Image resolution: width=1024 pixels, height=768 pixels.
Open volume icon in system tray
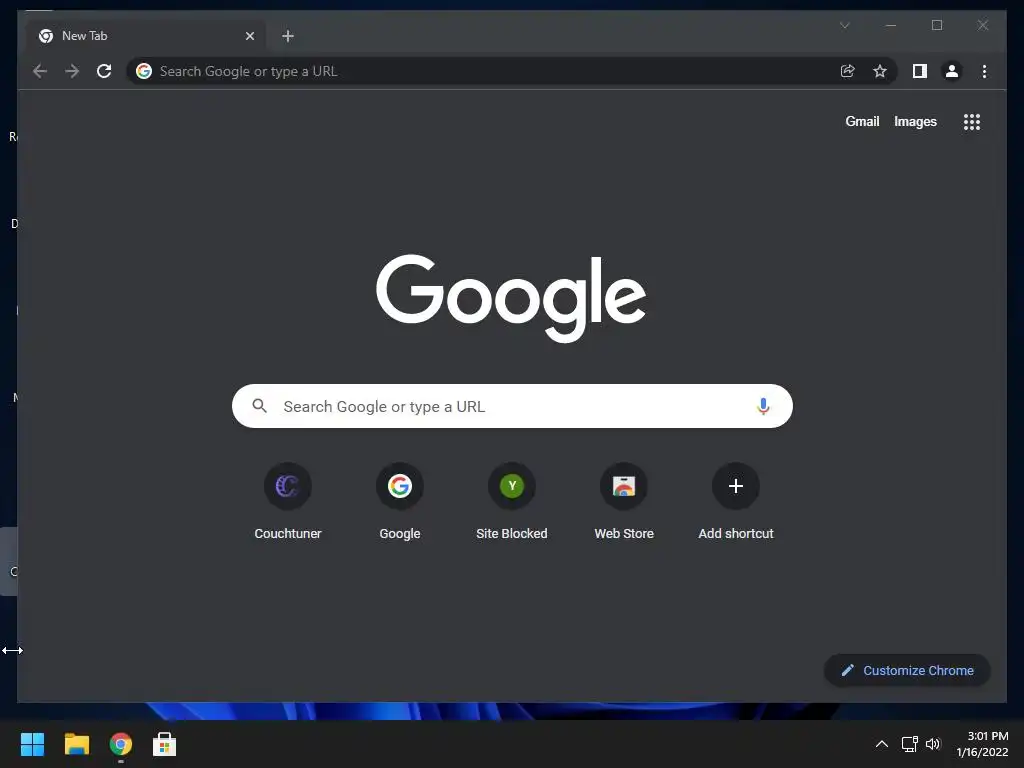click(x=933, y=744)
